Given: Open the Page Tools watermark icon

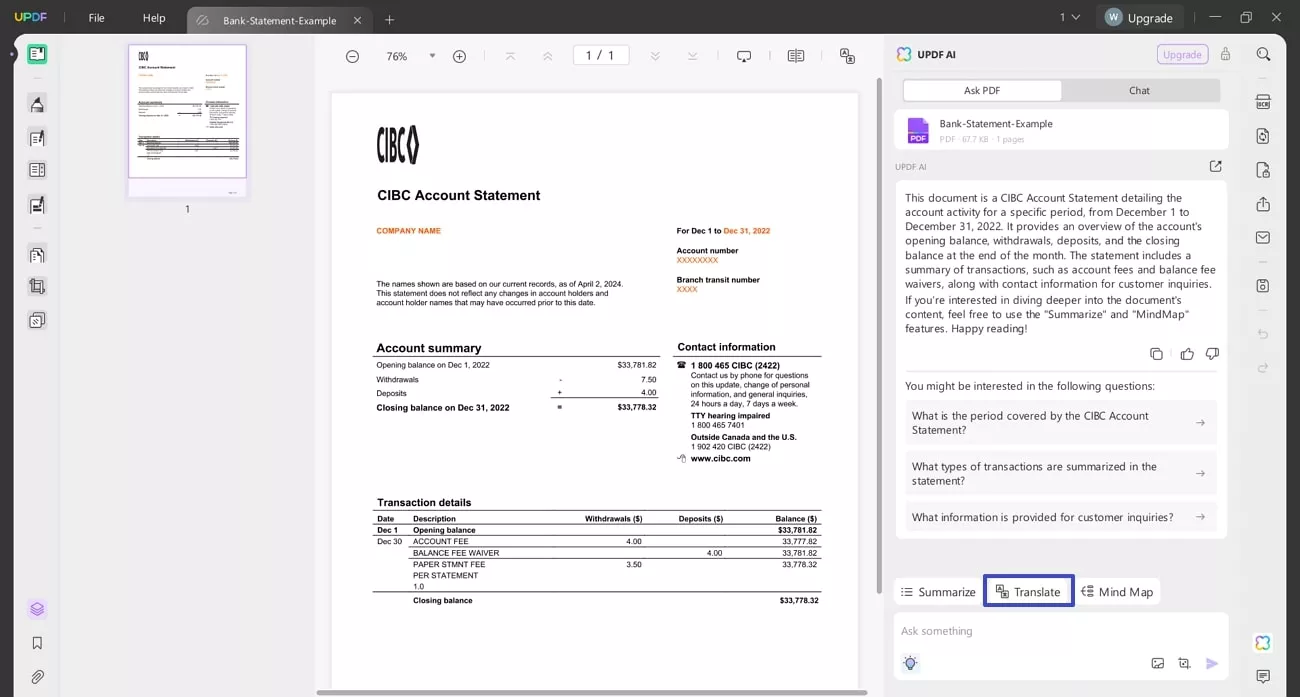Looking at the screenshot, I should pyautogui.click(x=37, y=320).
